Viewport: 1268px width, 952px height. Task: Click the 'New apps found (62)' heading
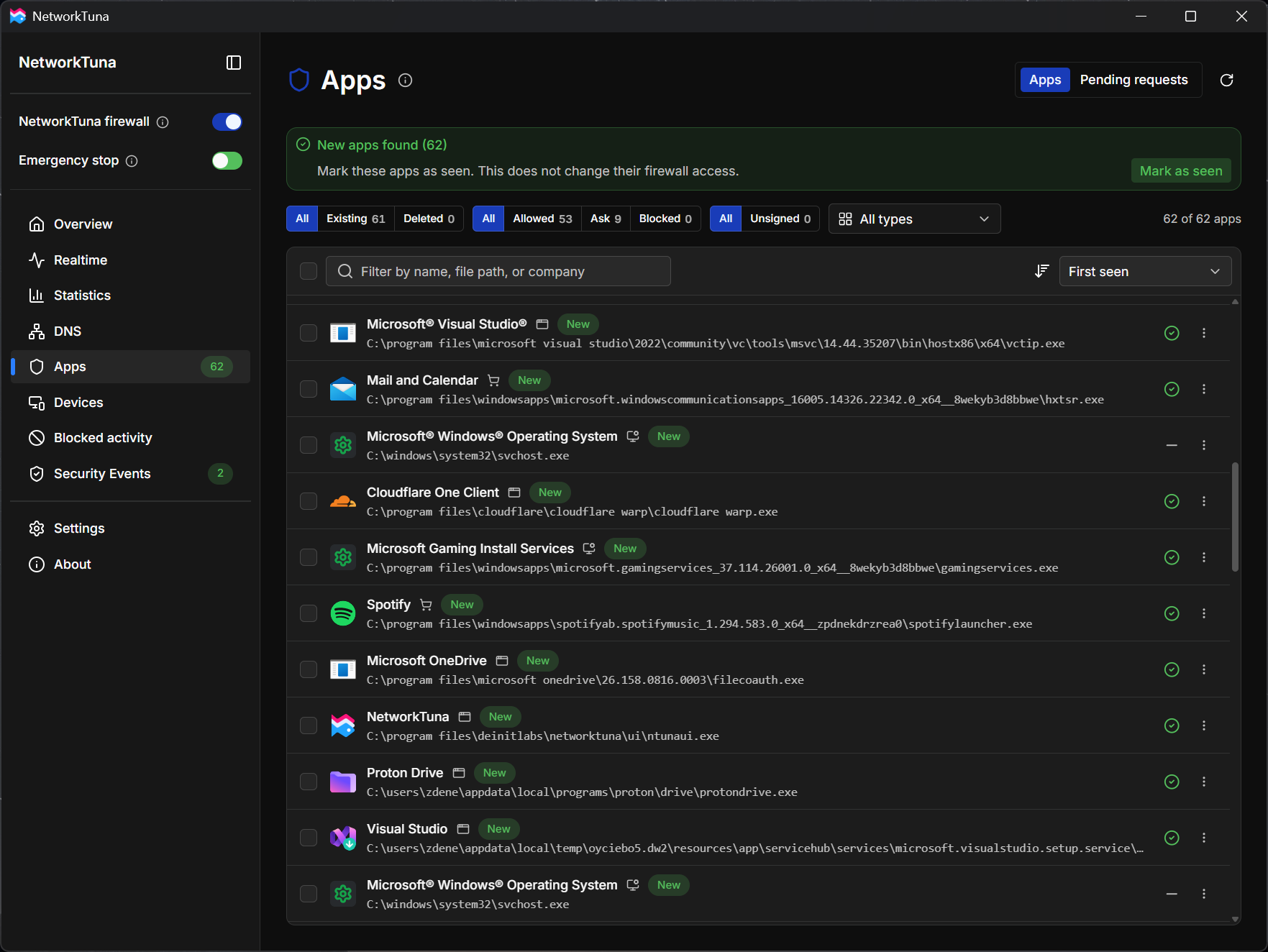pos(382,145)
